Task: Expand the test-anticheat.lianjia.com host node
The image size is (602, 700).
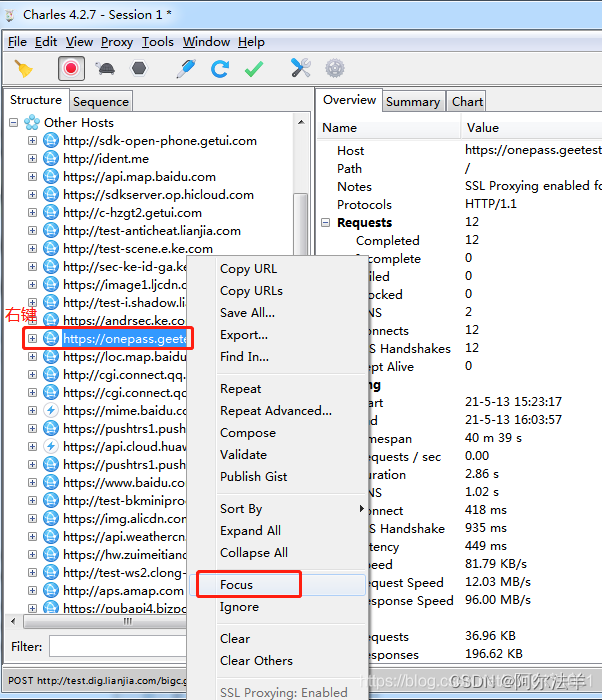Action: 32,230
